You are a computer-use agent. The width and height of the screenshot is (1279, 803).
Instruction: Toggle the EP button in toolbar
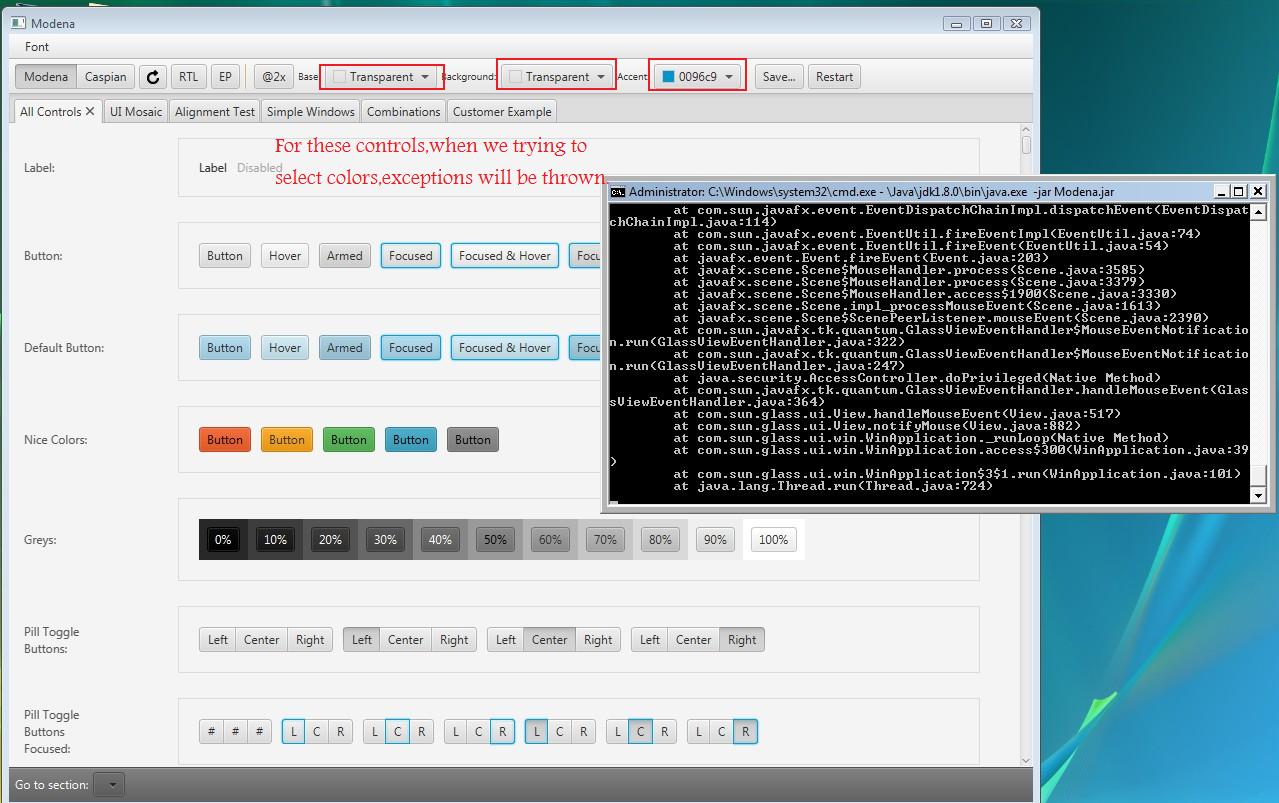point(225,77)
